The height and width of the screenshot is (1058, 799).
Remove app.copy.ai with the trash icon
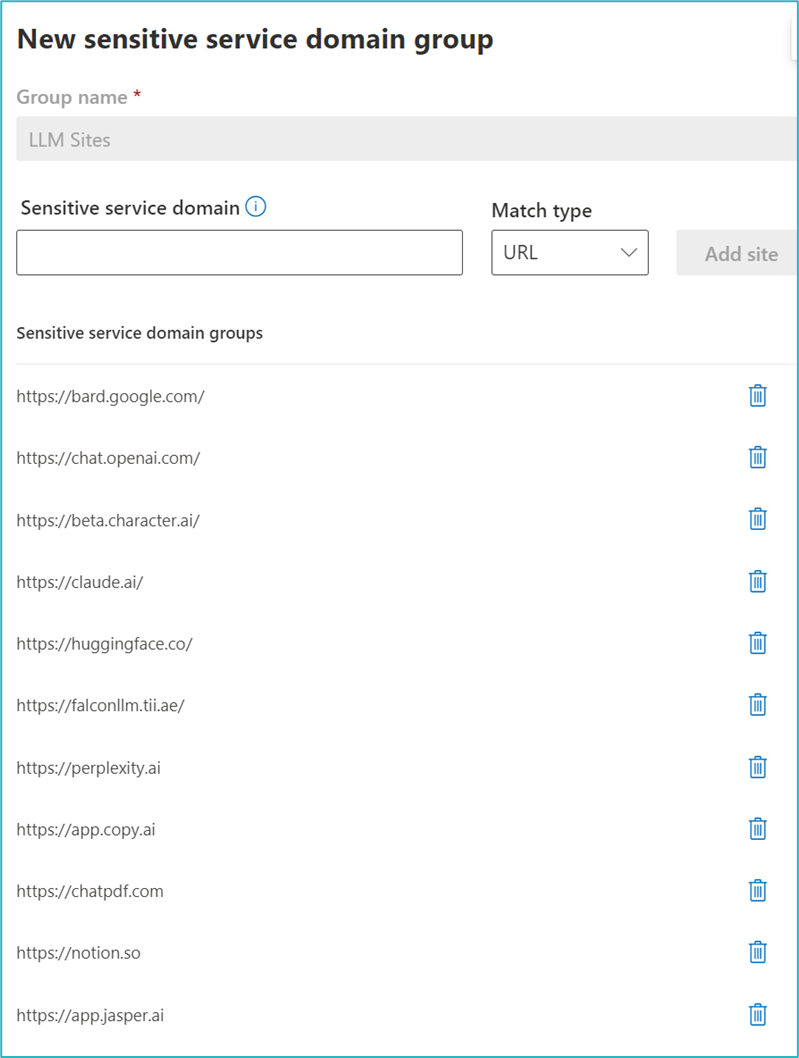click(758, 829)
